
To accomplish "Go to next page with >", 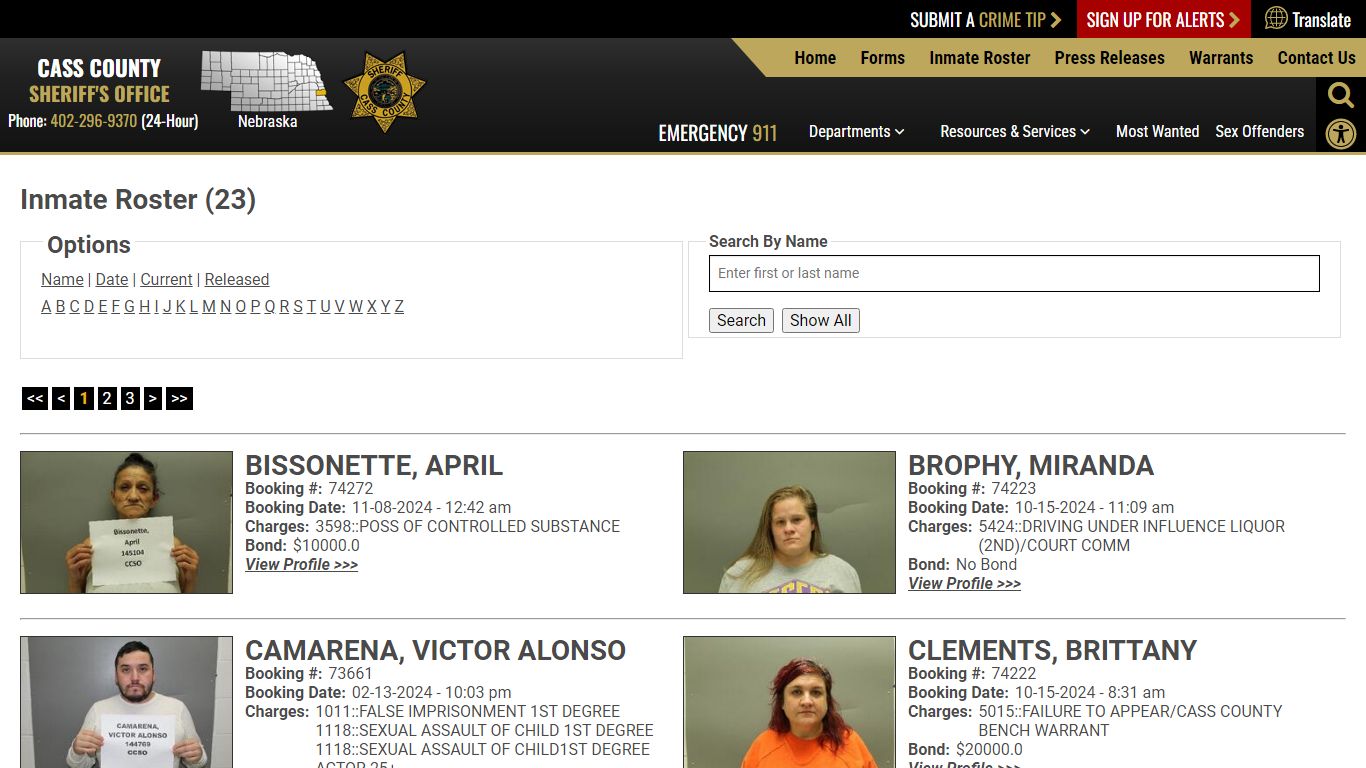I will tap(152, 399).
